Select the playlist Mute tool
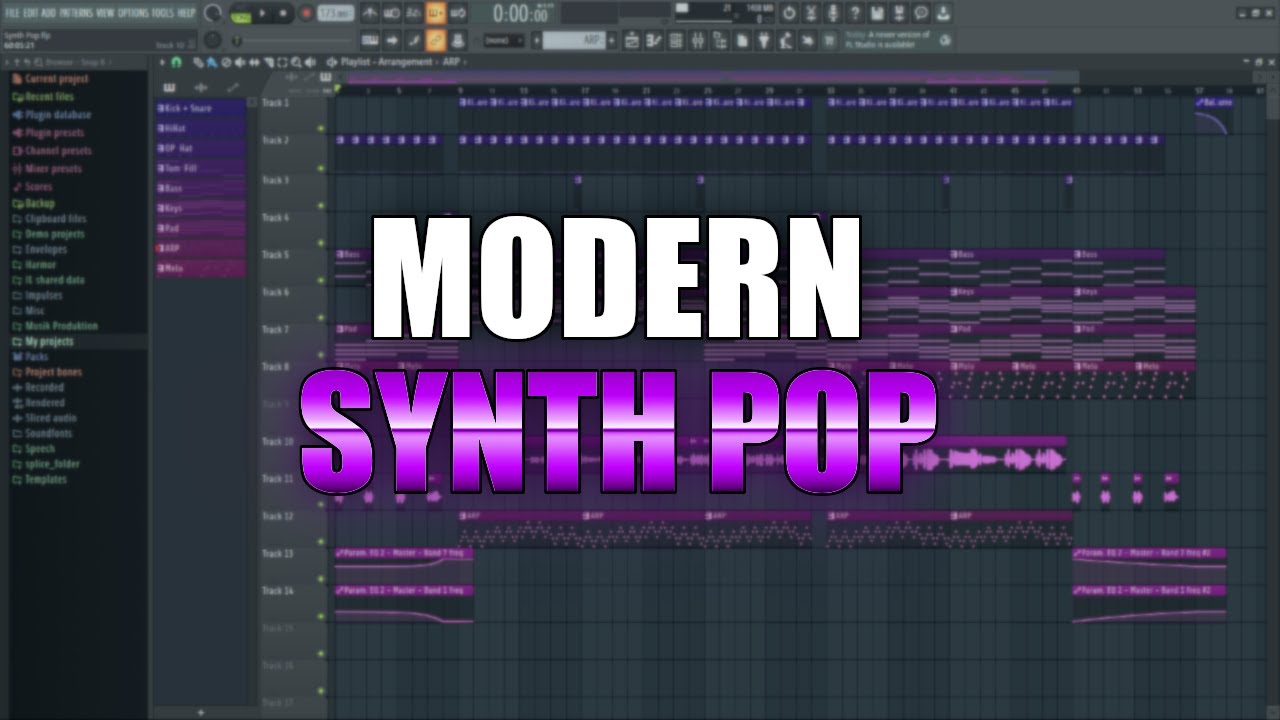Screen dimensions: 1280x720 [x=240, y=62]
